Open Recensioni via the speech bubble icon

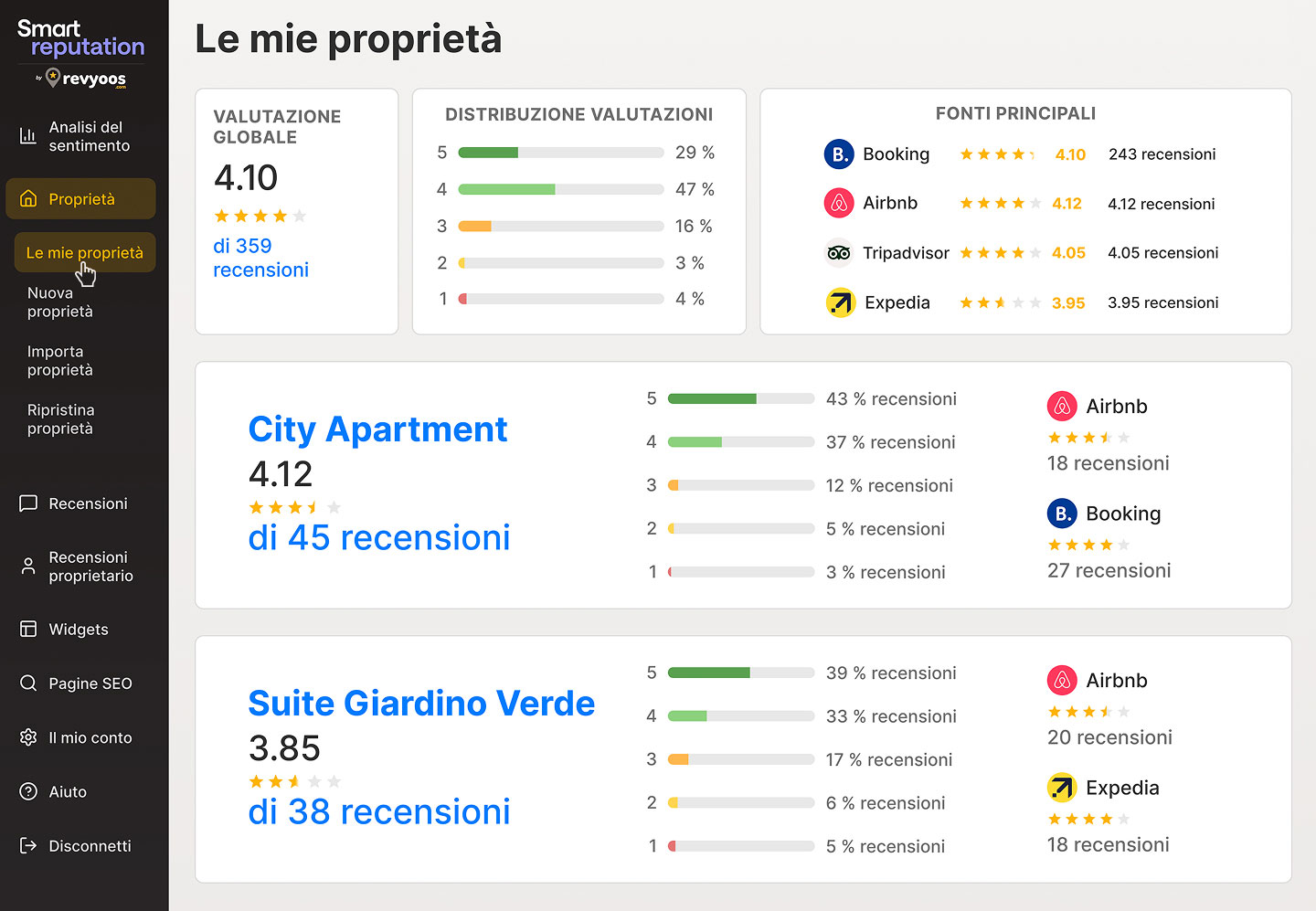[28, 503]
